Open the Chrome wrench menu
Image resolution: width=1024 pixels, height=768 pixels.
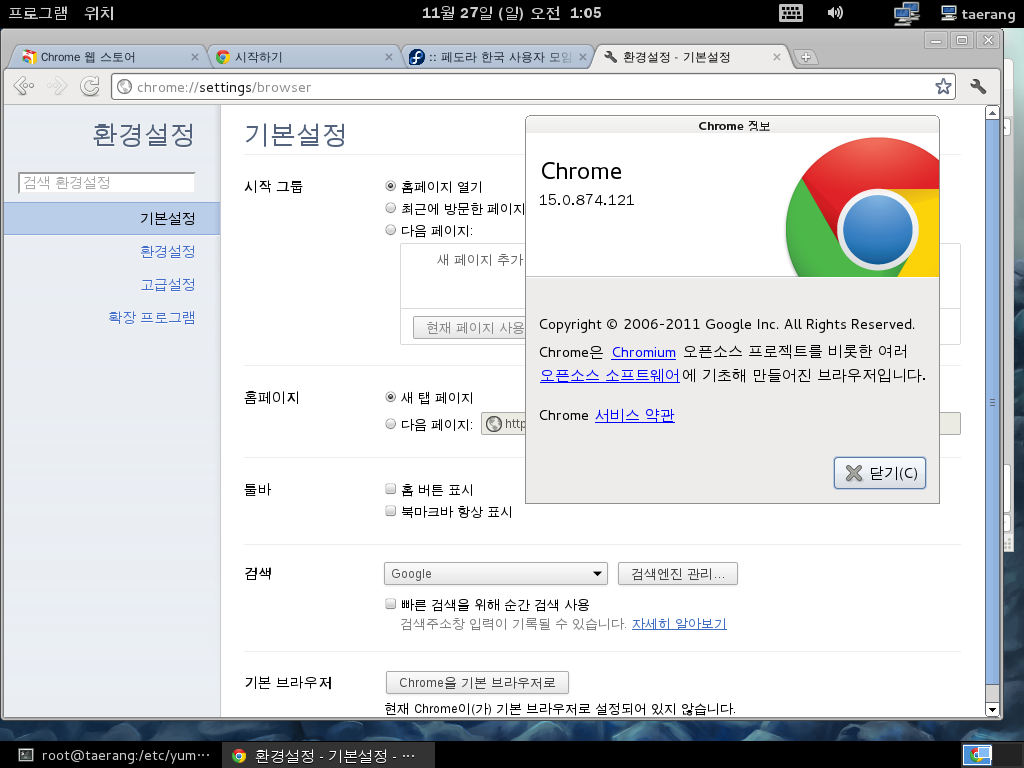(978, 86)
